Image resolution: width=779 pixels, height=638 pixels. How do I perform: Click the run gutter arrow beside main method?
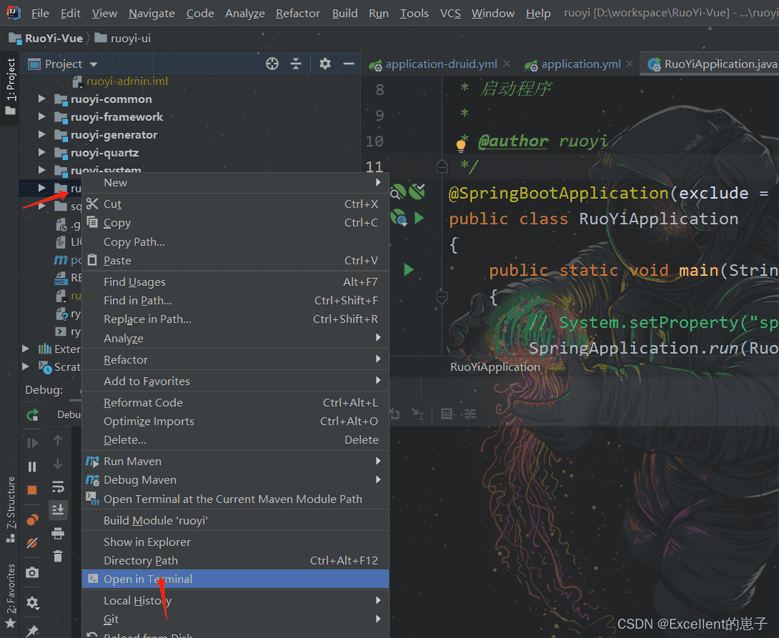(x=408, y=270)
